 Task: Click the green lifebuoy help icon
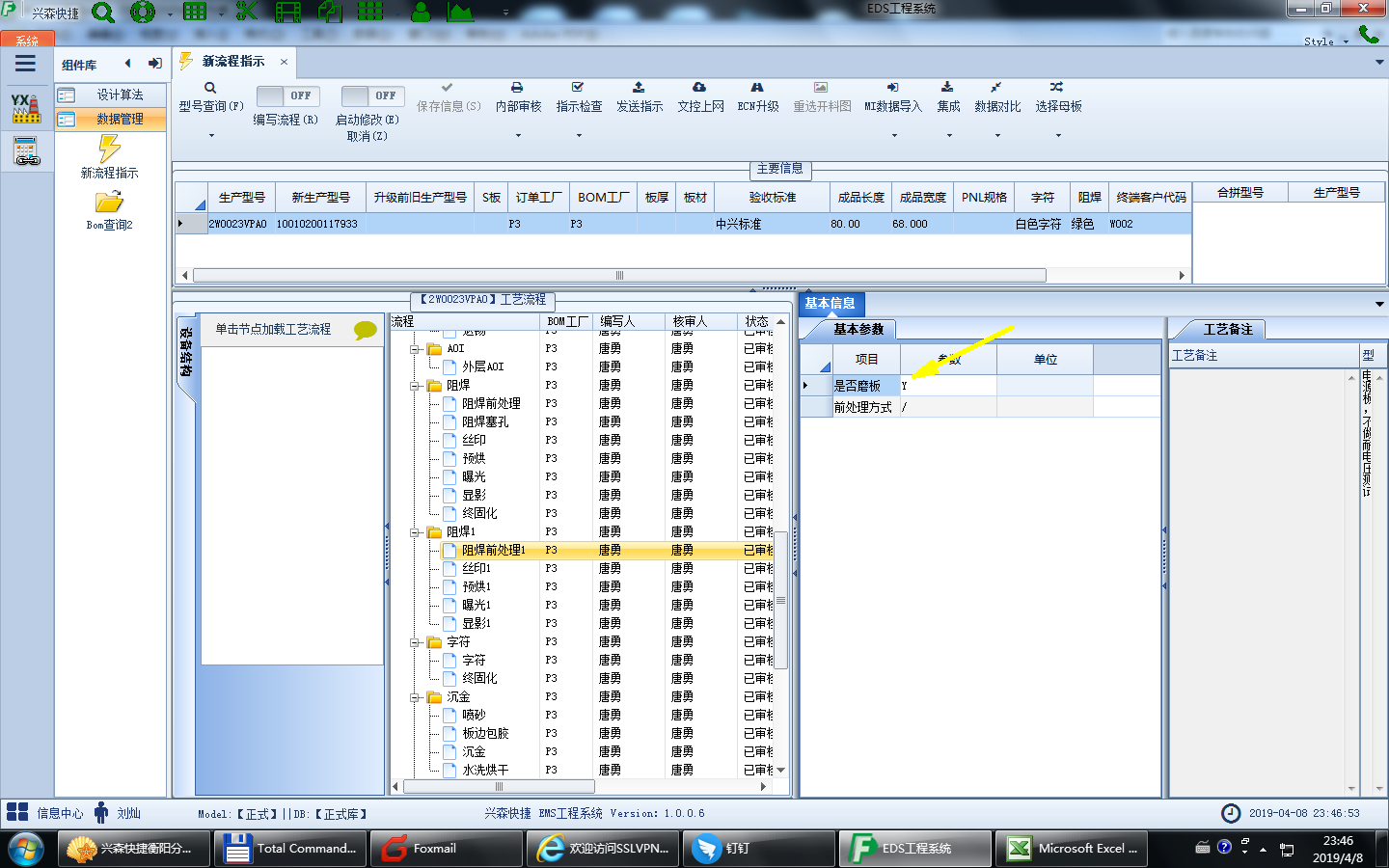pyautogui.click(x=143, y=13)
